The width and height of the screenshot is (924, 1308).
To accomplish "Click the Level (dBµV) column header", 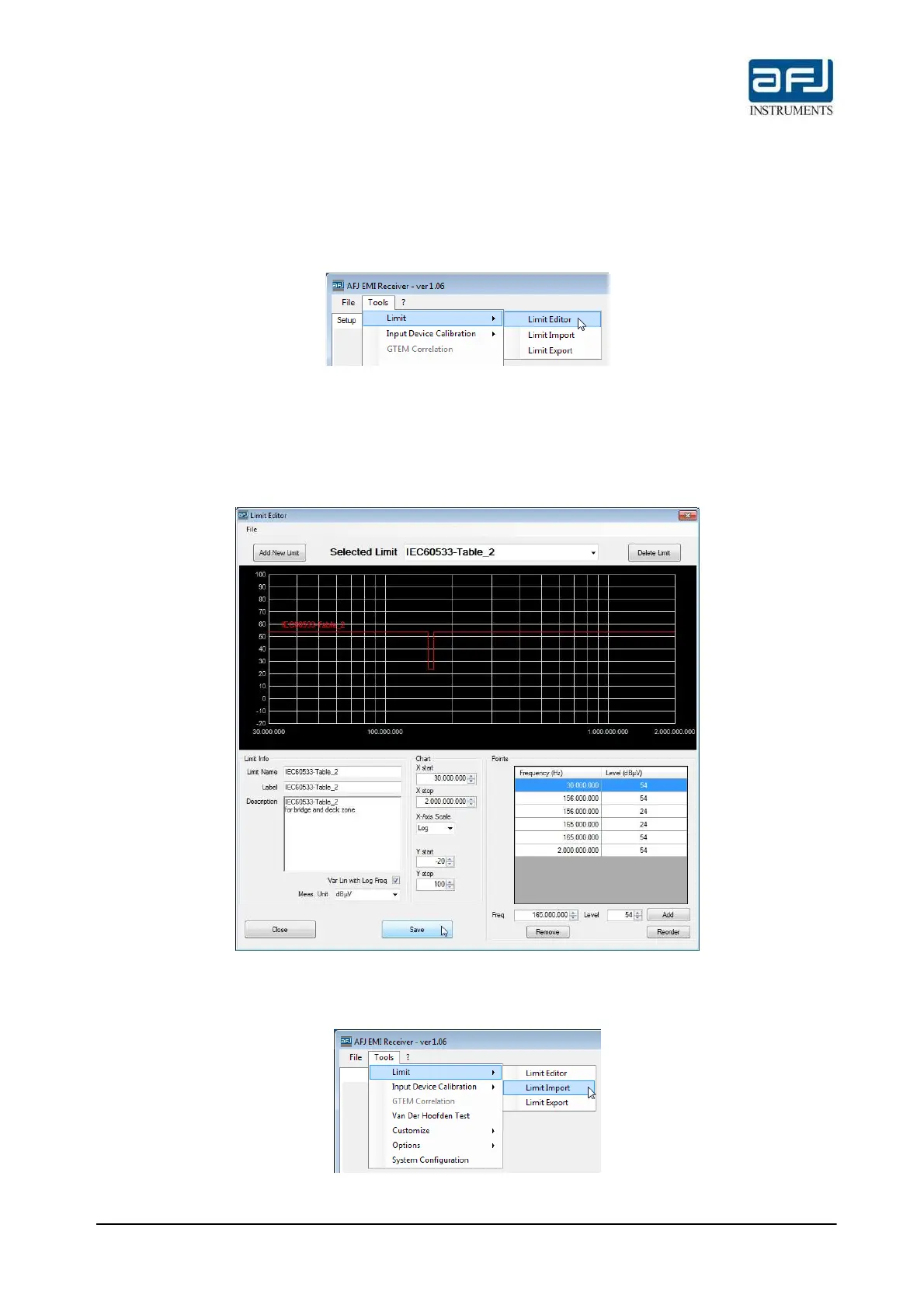I will (x=644, y=773).
